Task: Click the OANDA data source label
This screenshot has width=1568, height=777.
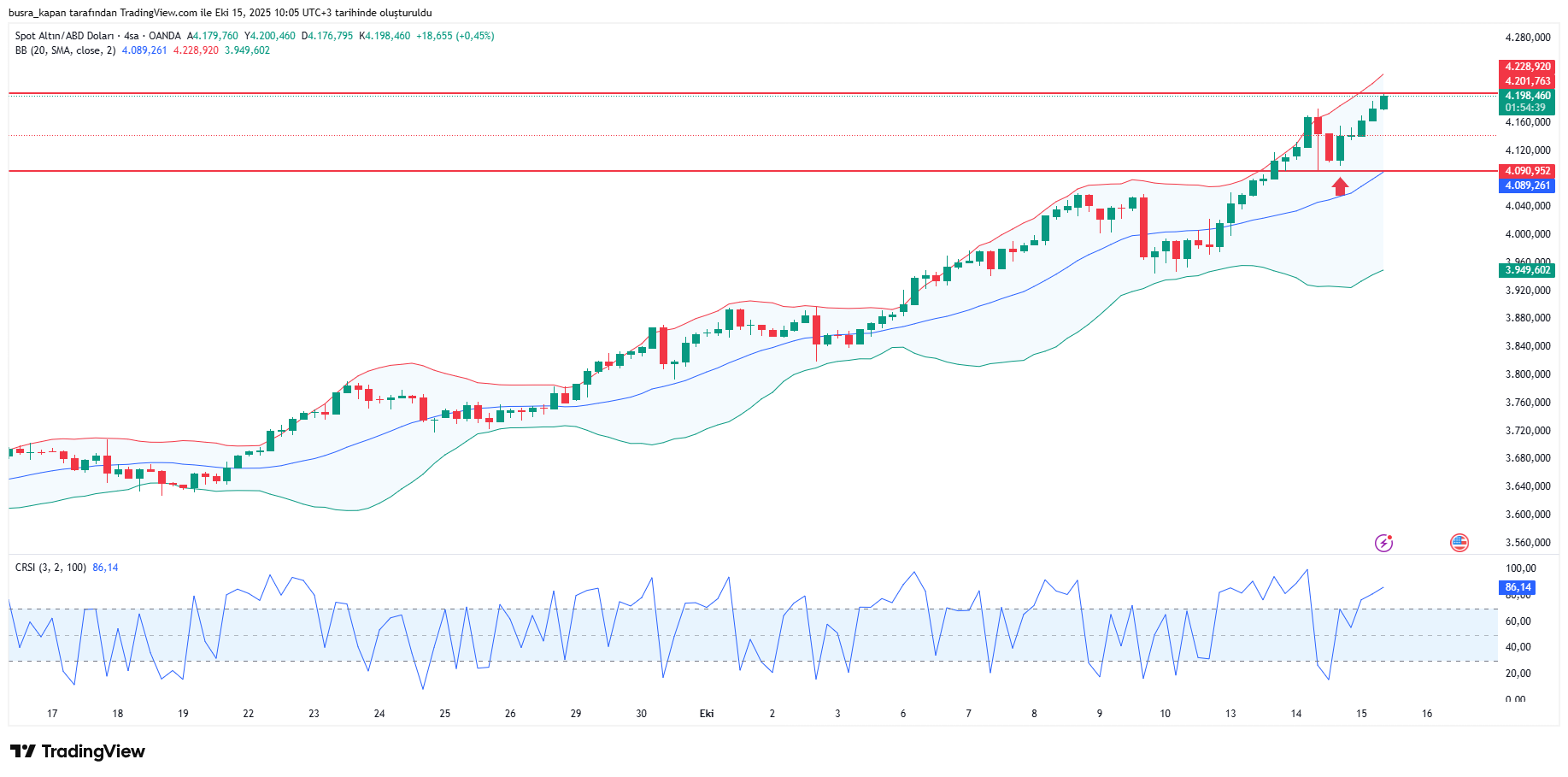Action: [165, 36]
